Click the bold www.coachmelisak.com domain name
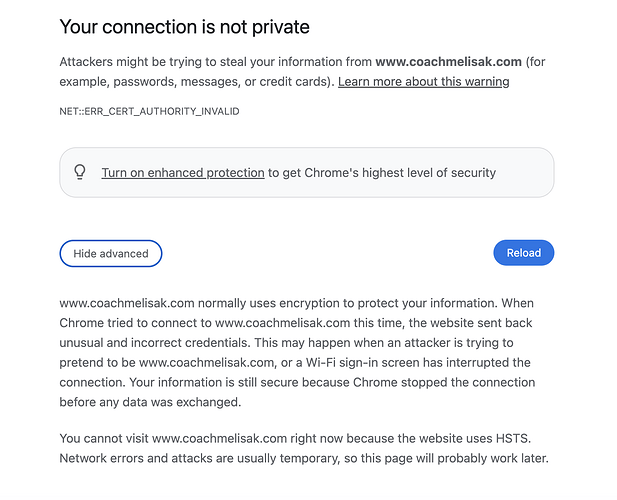 point(449,62)
